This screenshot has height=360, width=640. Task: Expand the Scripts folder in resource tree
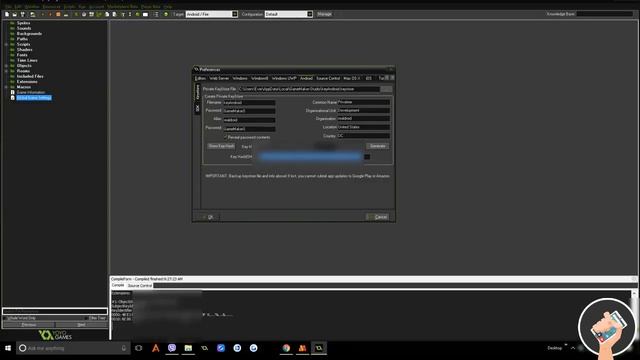[6, 44]
